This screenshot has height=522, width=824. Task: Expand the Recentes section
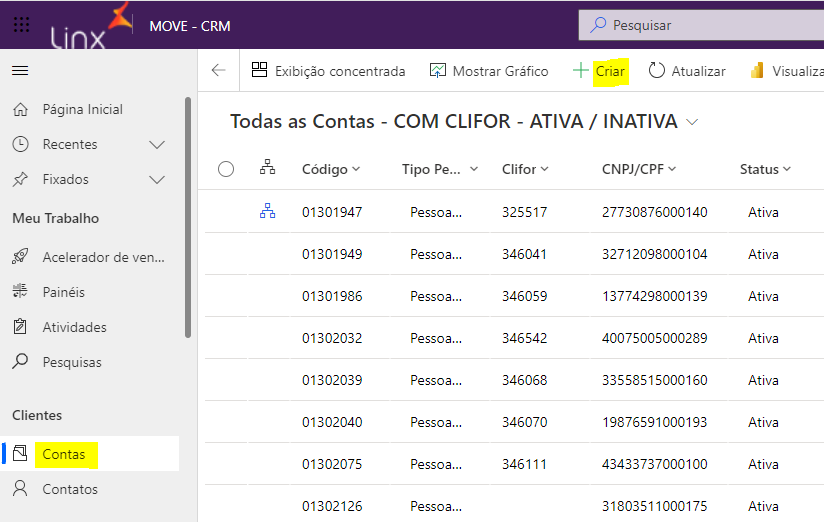tap(157, 145)
